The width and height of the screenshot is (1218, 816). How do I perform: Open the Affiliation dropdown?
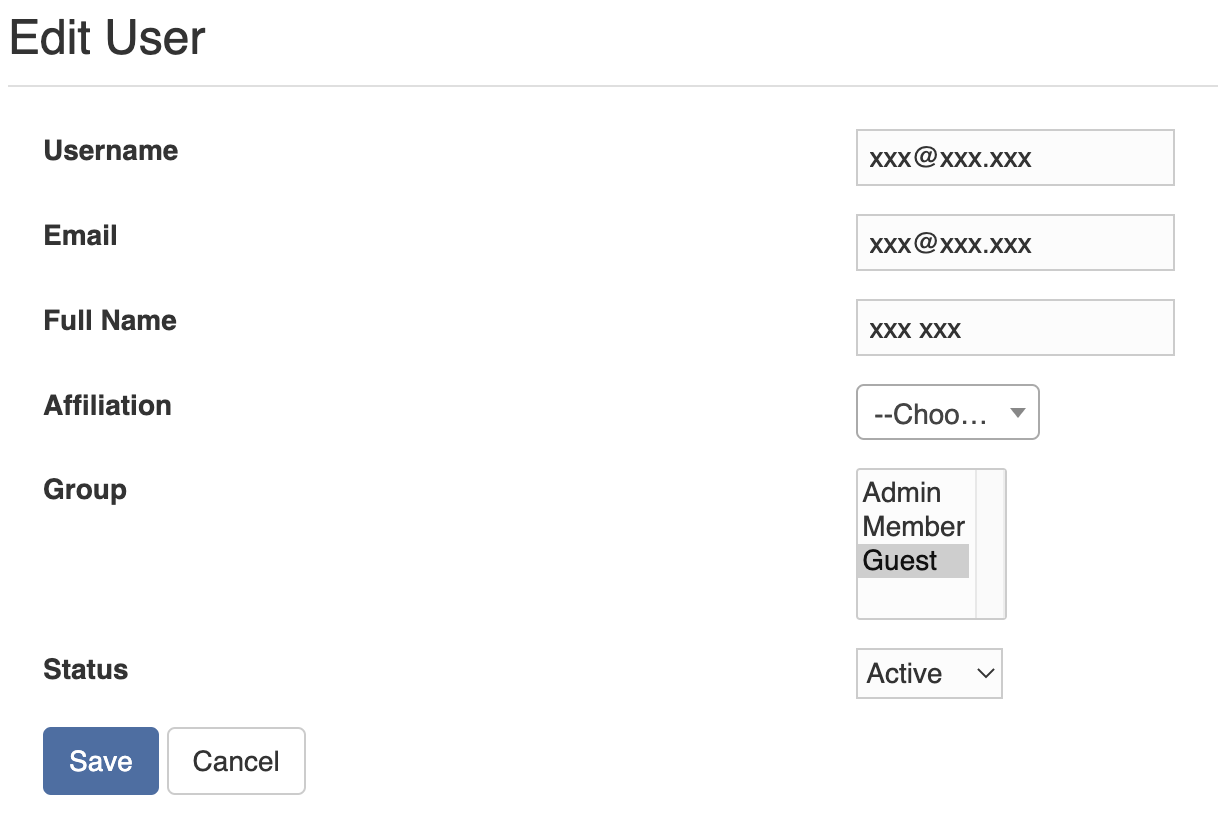point(947,413)
